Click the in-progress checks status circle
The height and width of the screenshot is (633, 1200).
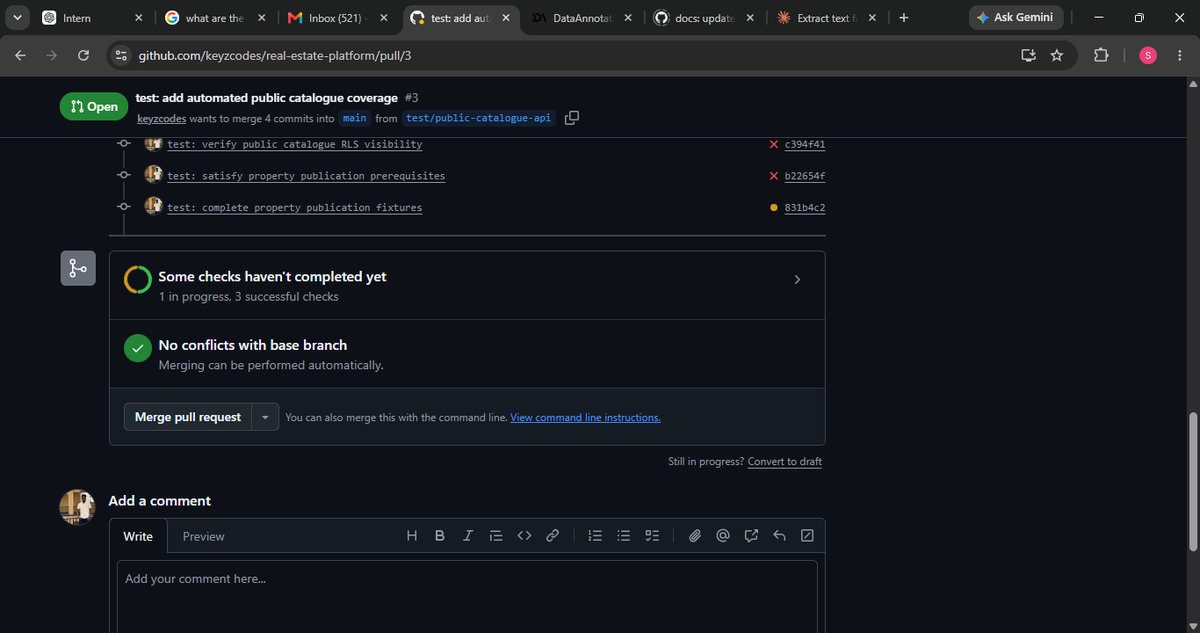tap(138, 280)
